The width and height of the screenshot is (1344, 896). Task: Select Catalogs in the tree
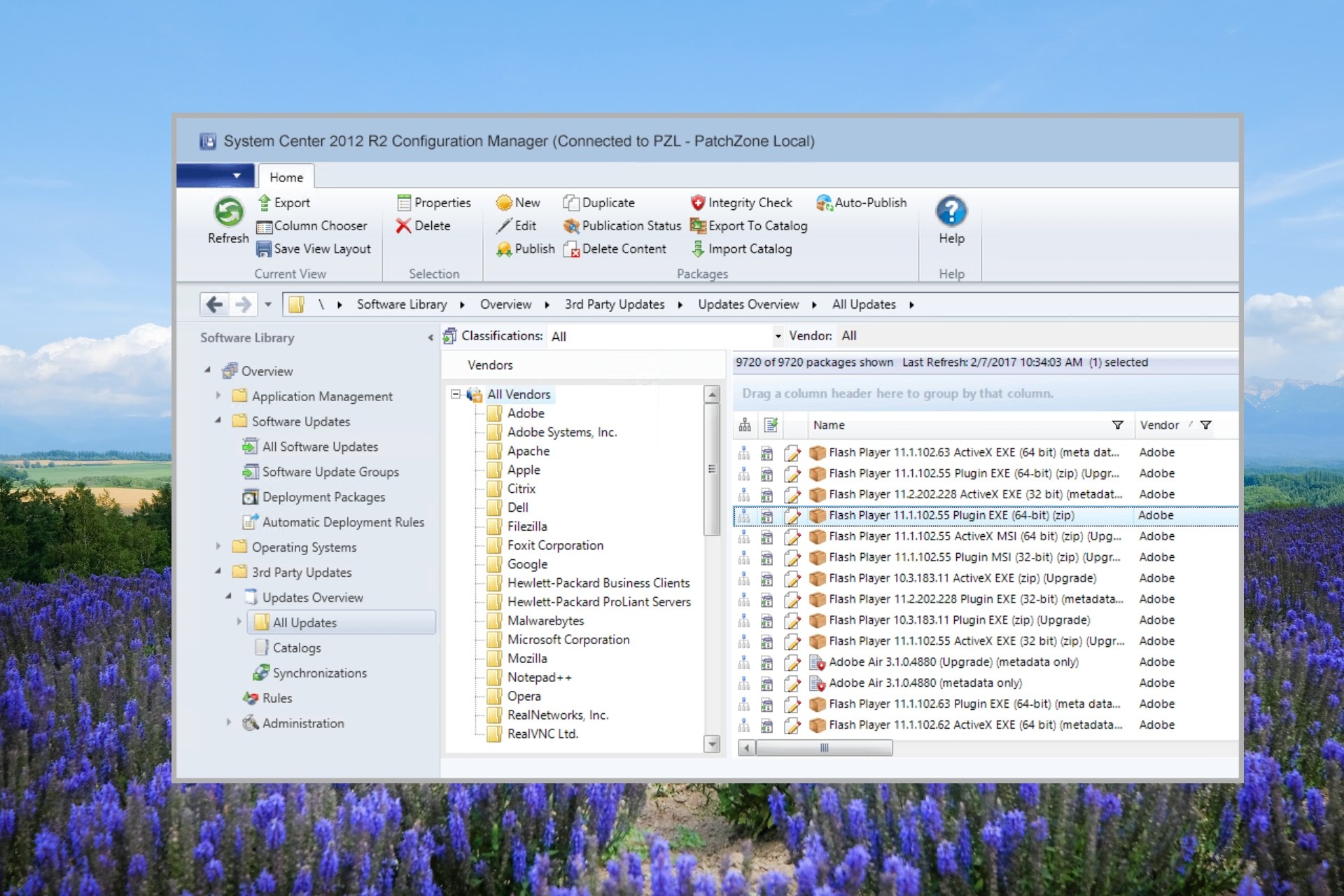(x=288, y=647)
